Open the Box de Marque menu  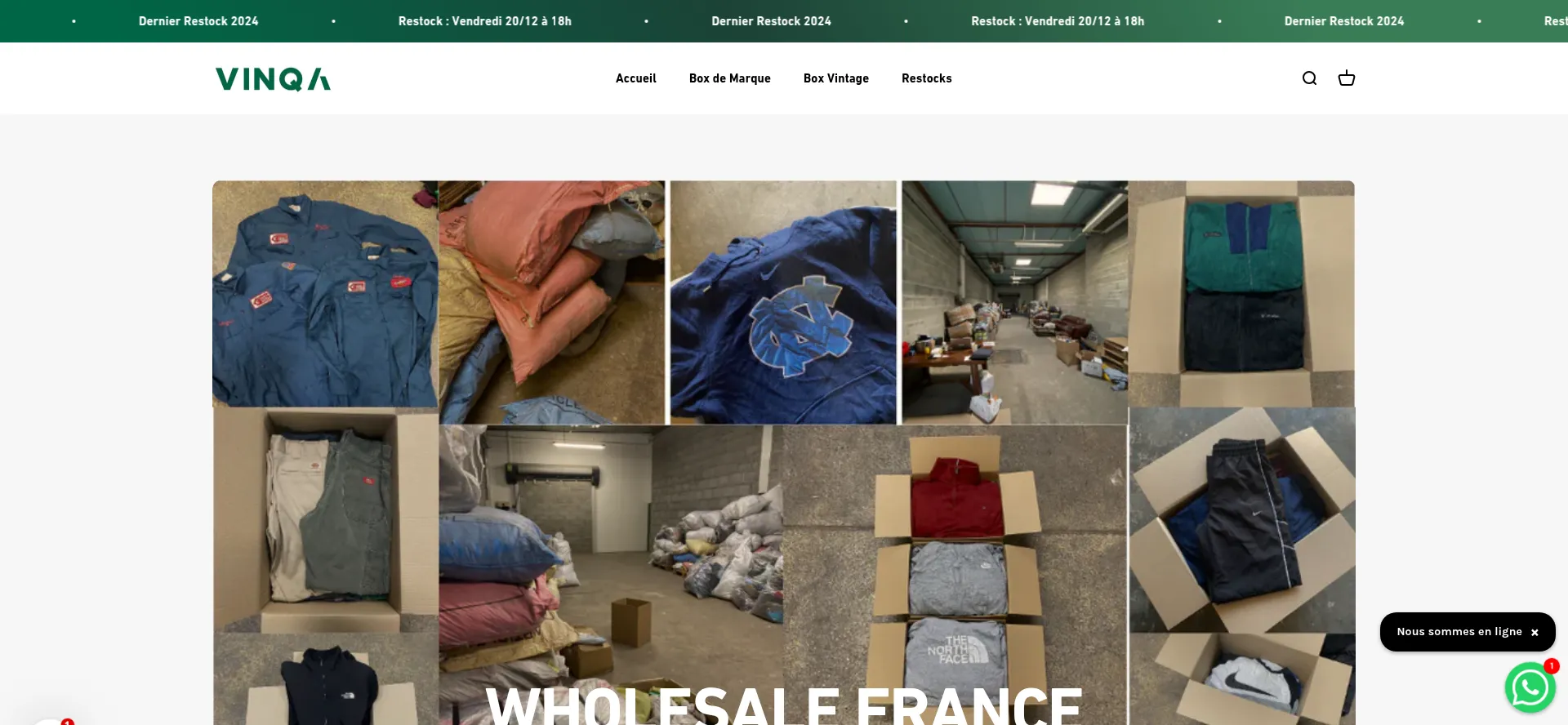tap(729, 78)
